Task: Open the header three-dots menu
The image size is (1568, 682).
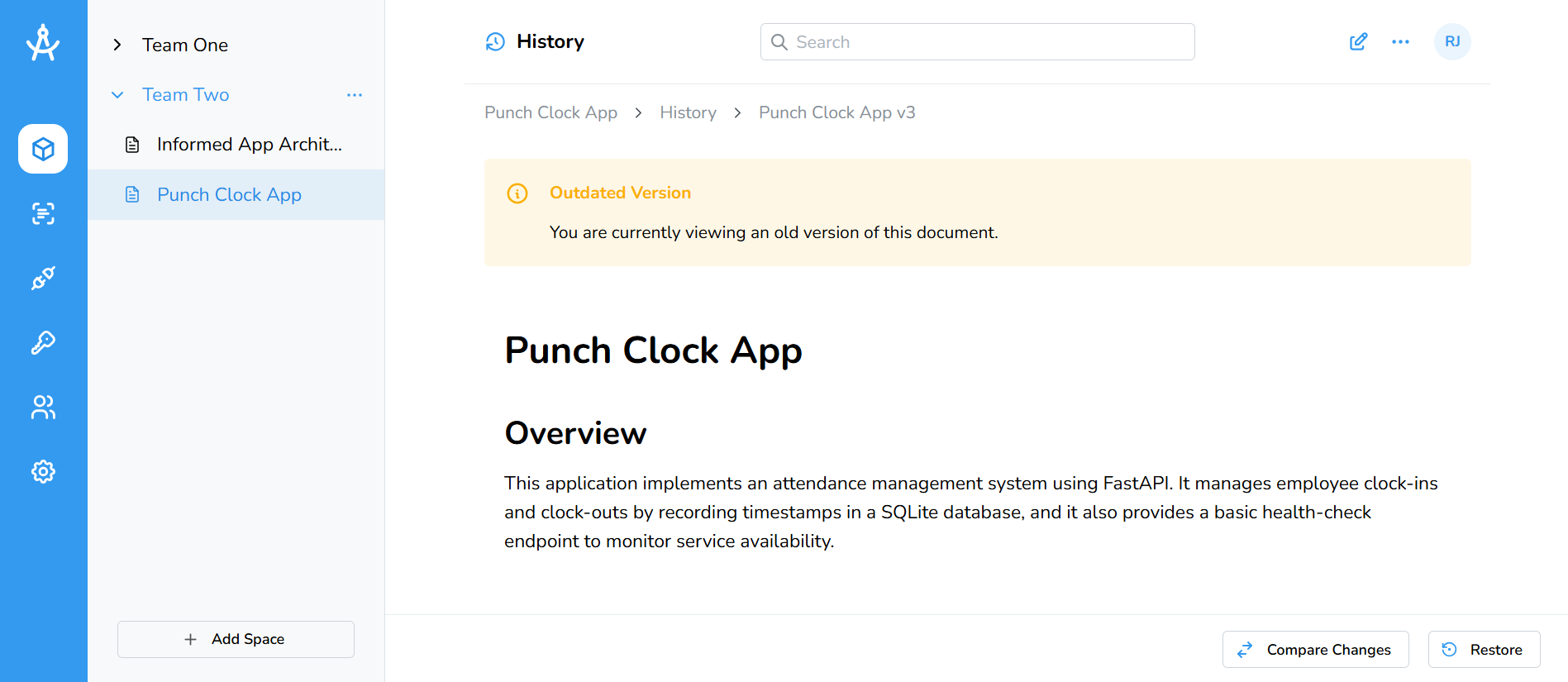Action: (x=1400, y=42)
